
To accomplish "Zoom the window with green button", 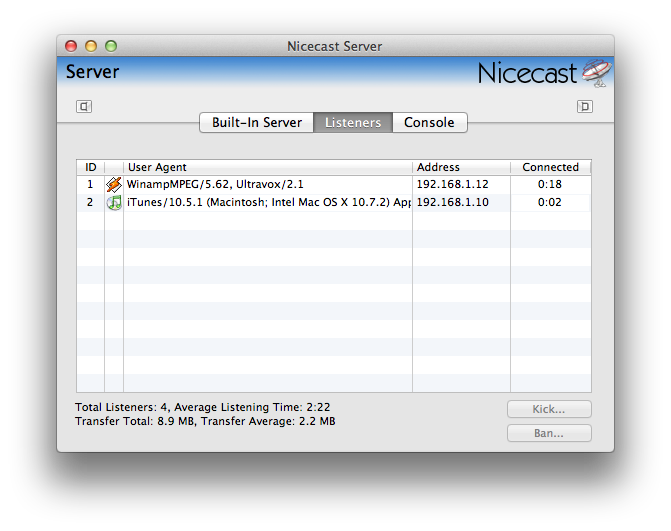I will click(111, 46).
